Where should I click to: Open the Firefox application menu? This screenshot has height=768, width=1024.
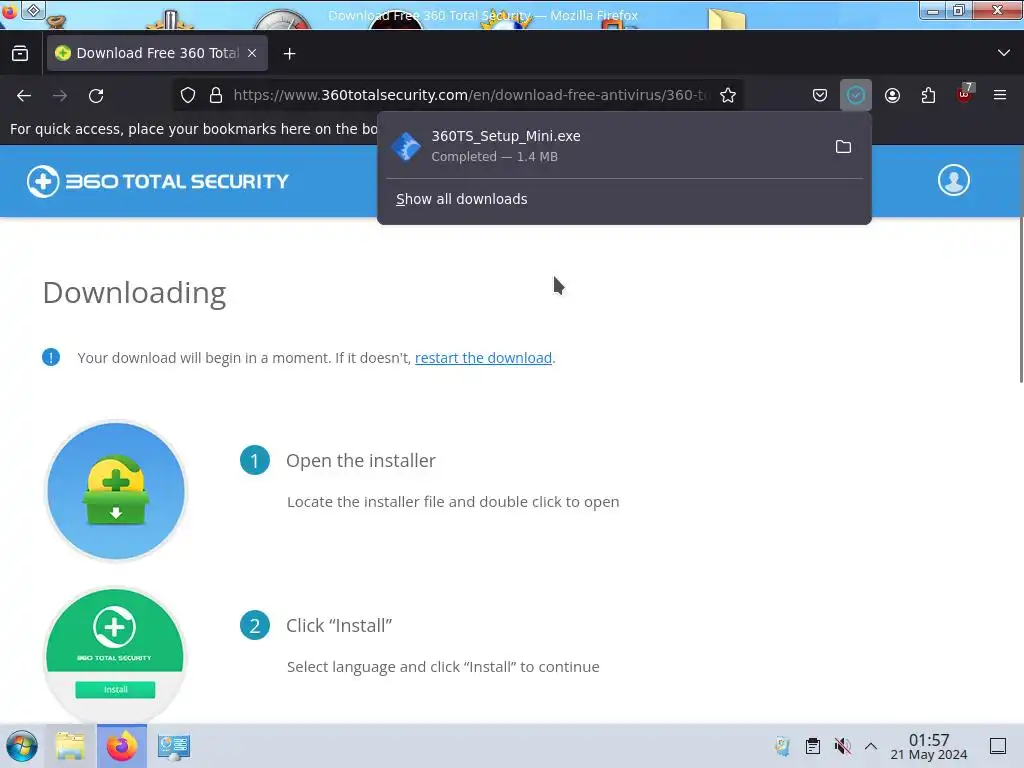tap(1000, 95)
